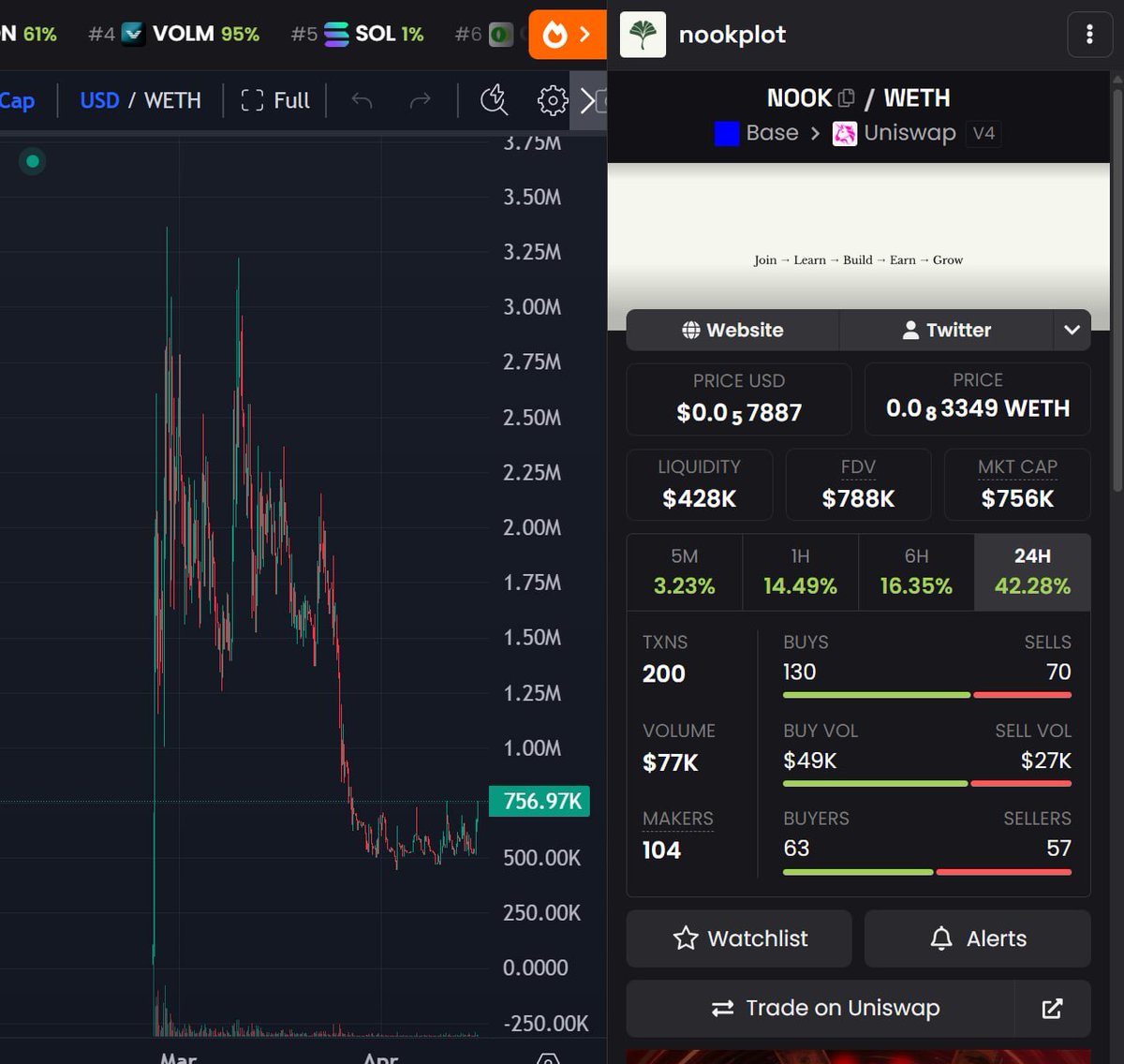Open chart indicators lightning icon
Viewport: 1124px width, 1064px height.
[x=494, y=99]
